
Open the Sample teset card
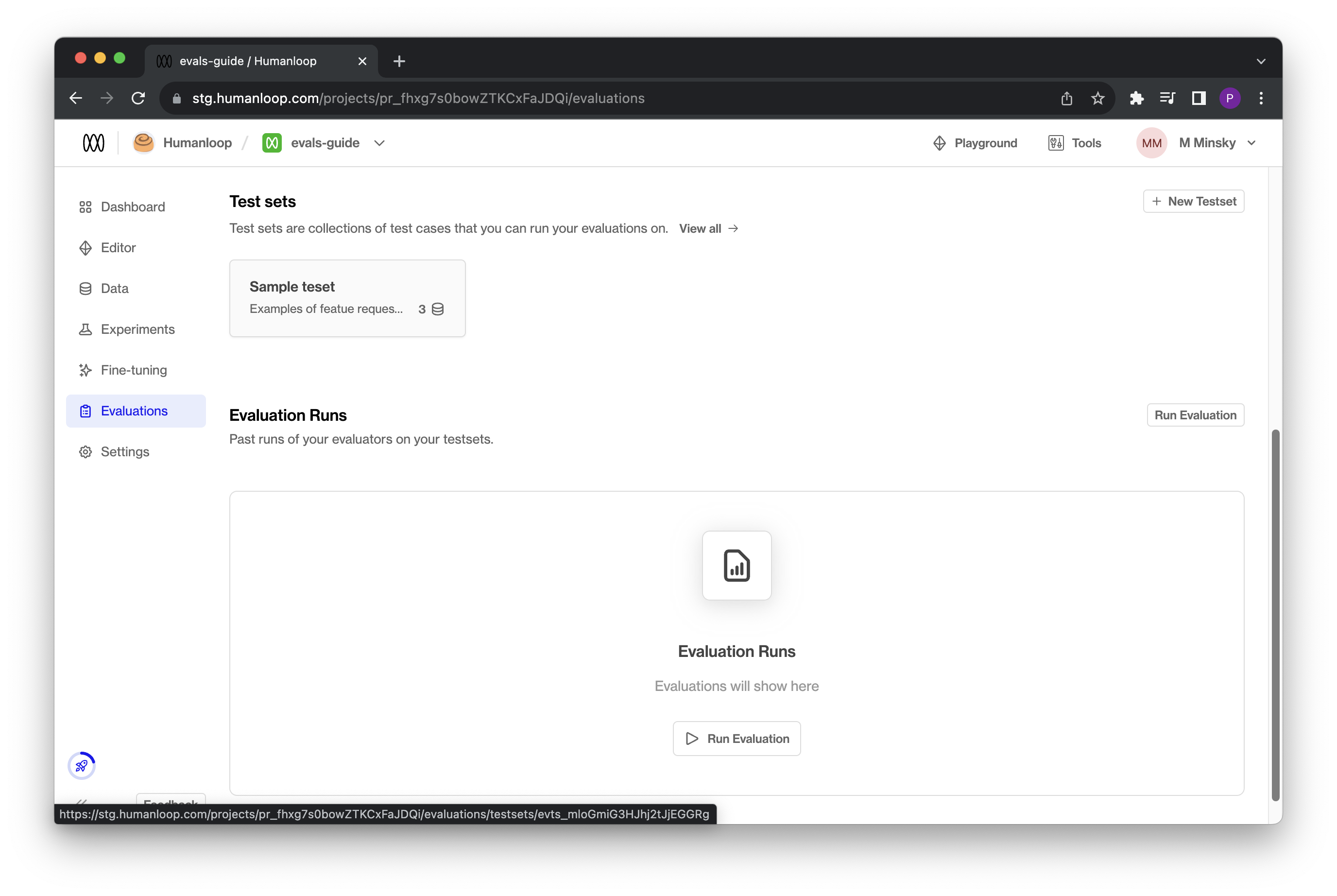click(347, 298)
